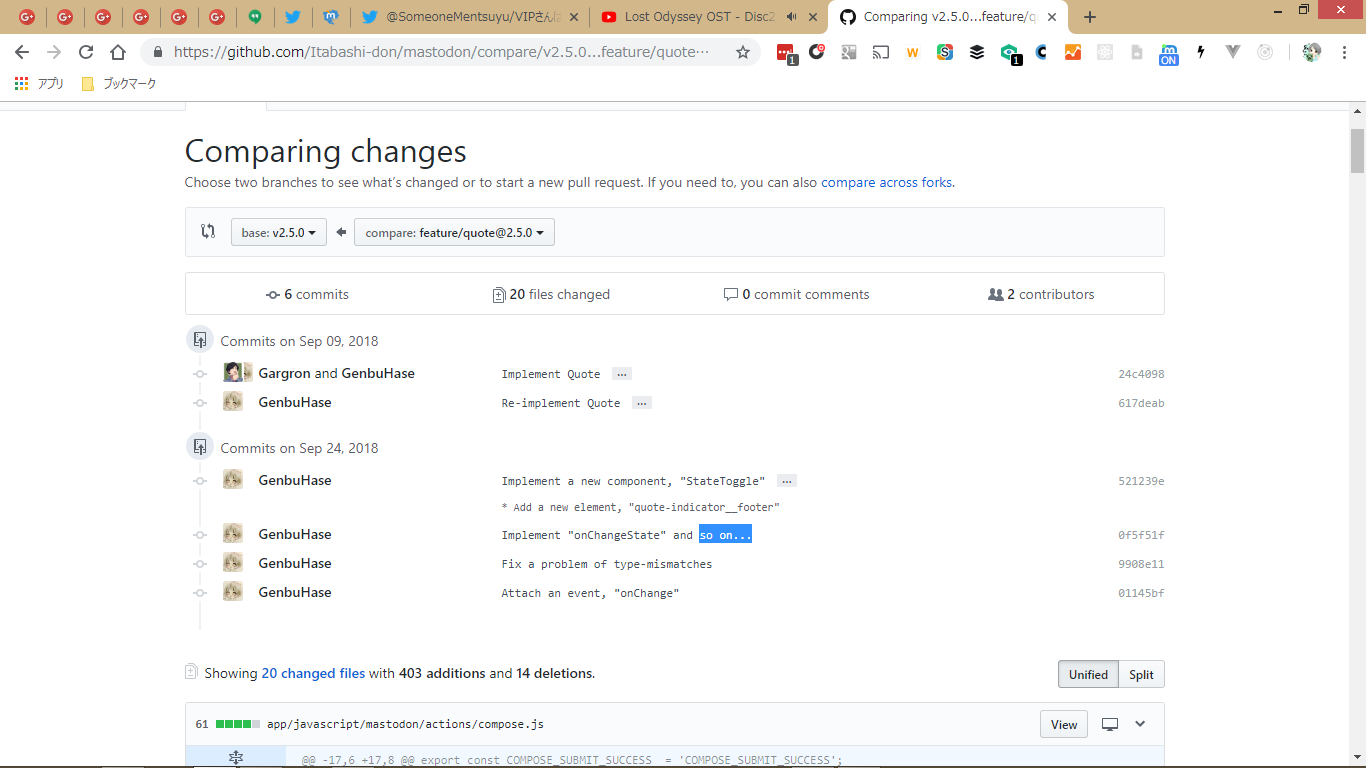Image resolution: width=1366 pixels, height=768 pixels.
Task: Click the display rich diff monitor icon
Action: (x=1109, y=724)
